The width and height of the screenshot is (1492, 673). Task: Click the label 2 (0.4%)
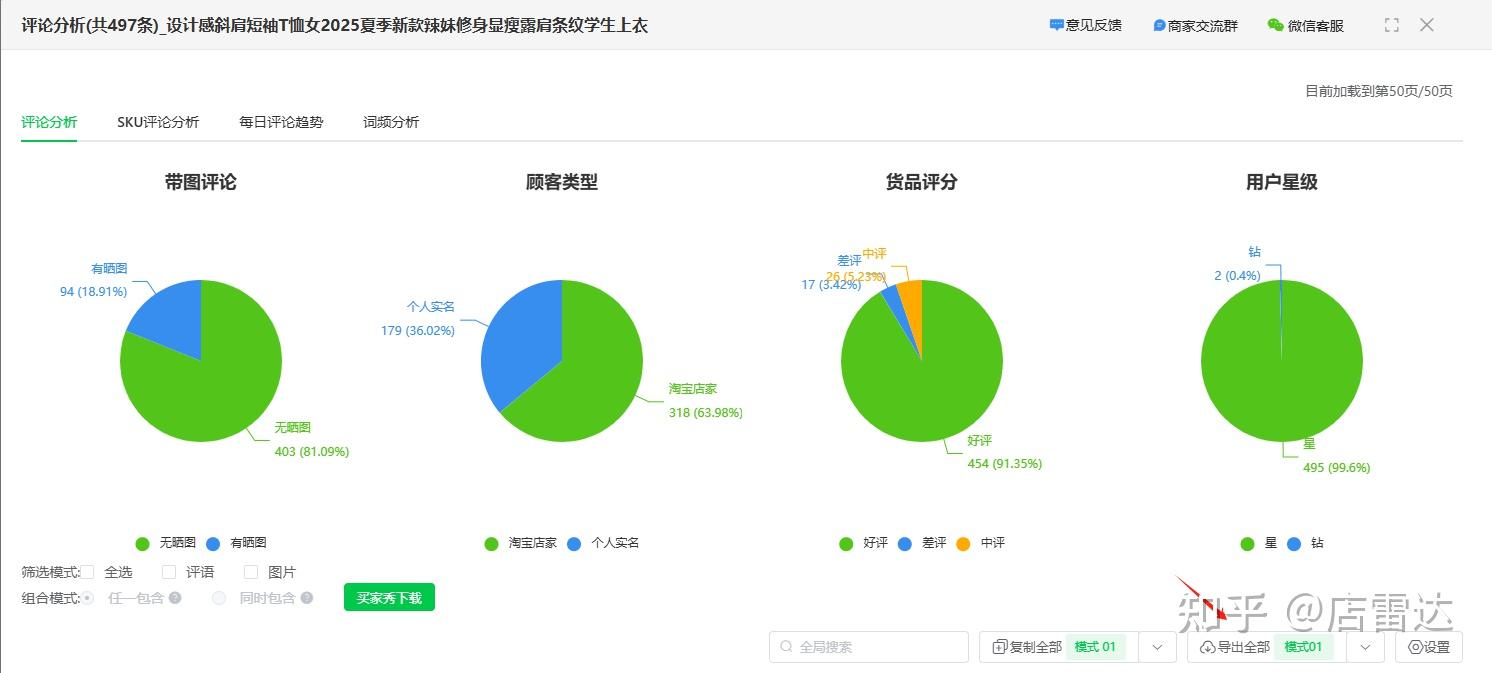coord(1238,275)
